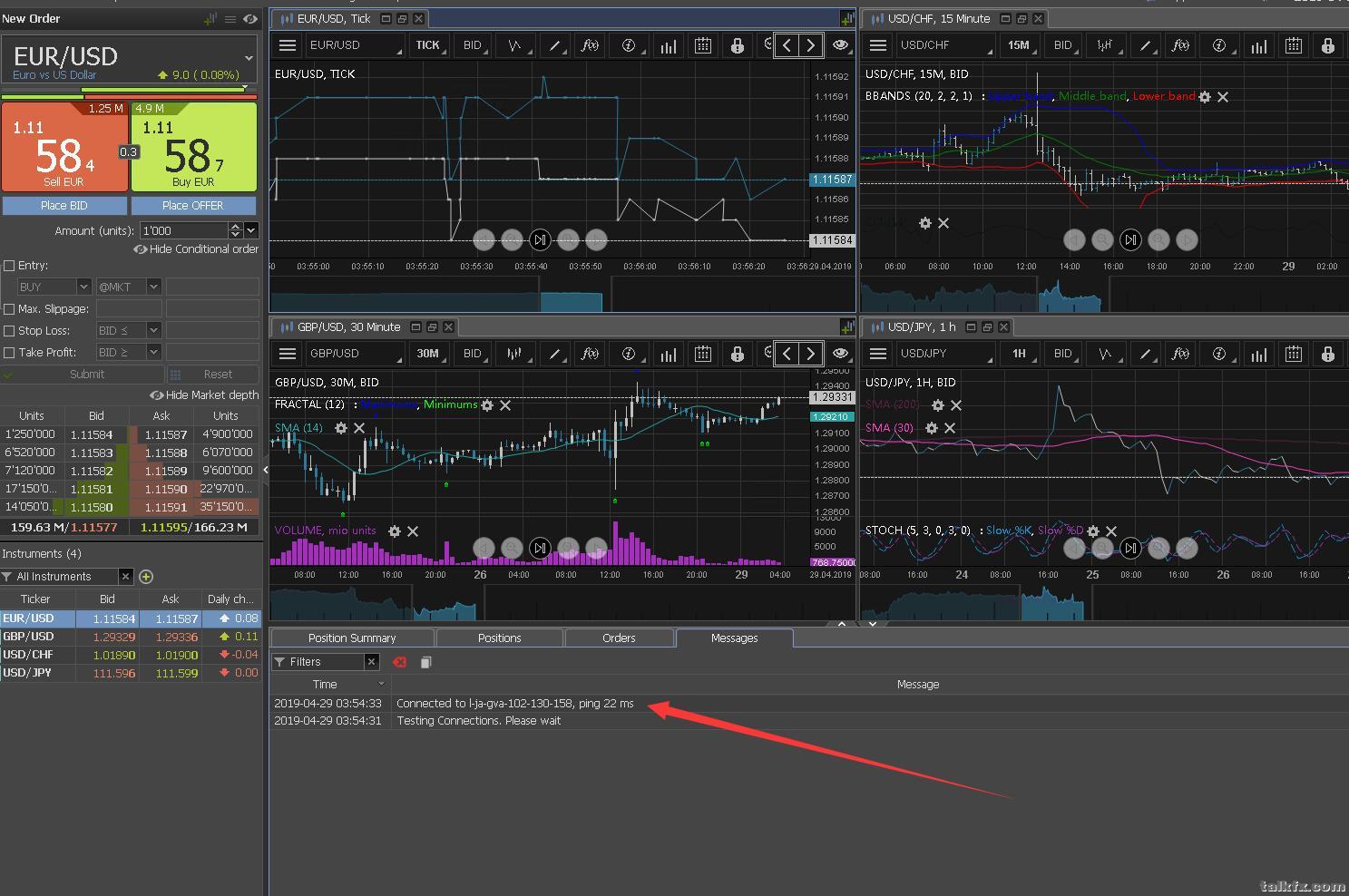Enable the Stop Loss checkbox

coord(9,331)
